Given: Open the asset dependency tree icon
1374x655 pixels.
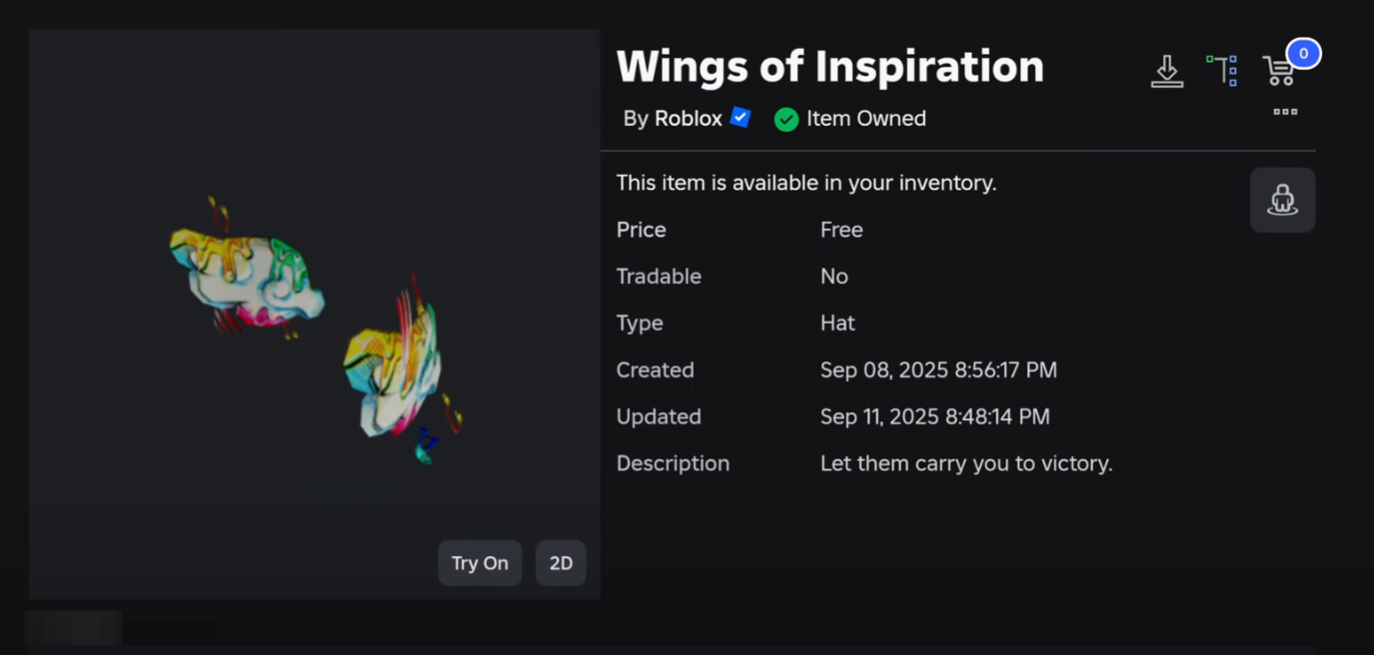Looking at the screenshot, I should click(x=1221, y=70).
